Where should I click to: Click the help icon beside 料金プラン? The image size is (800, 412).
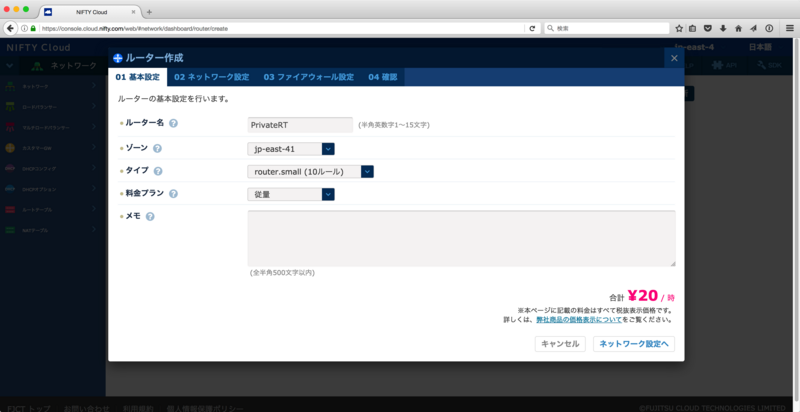(173, 194)
